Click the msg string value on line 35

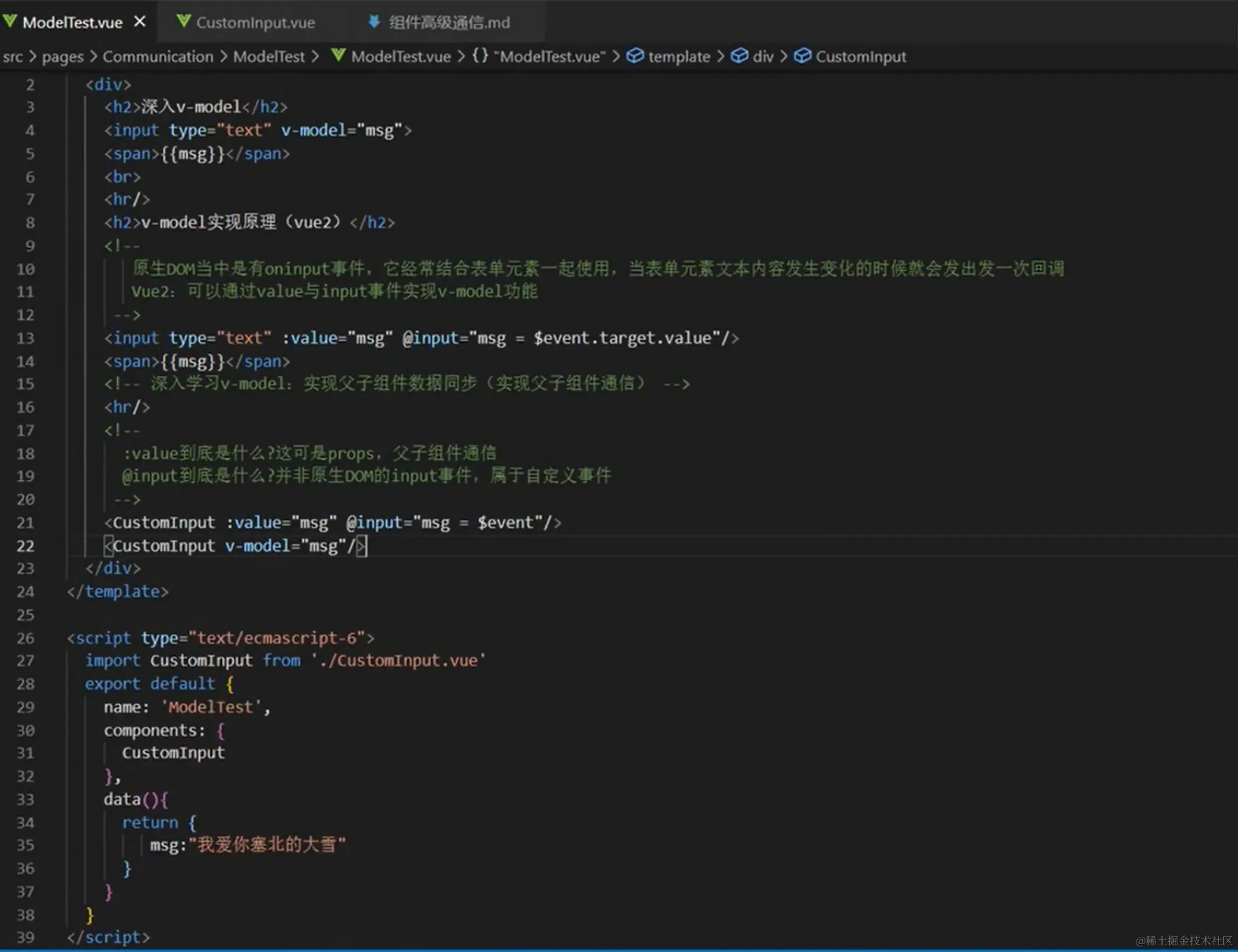(x=267, y=845)
